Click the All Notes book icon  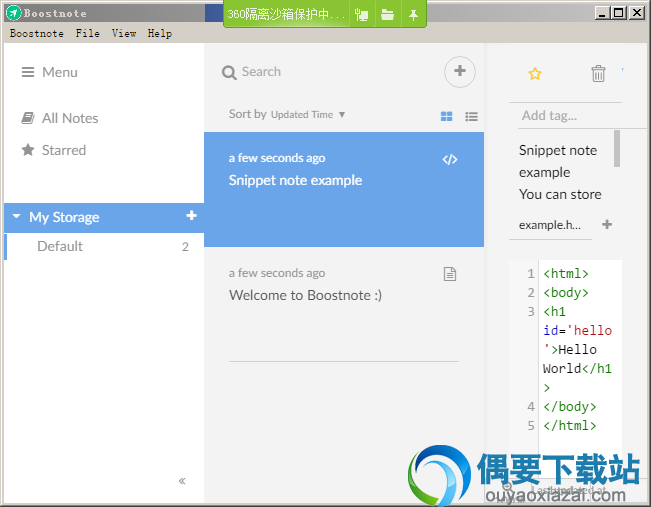[28, 118]
